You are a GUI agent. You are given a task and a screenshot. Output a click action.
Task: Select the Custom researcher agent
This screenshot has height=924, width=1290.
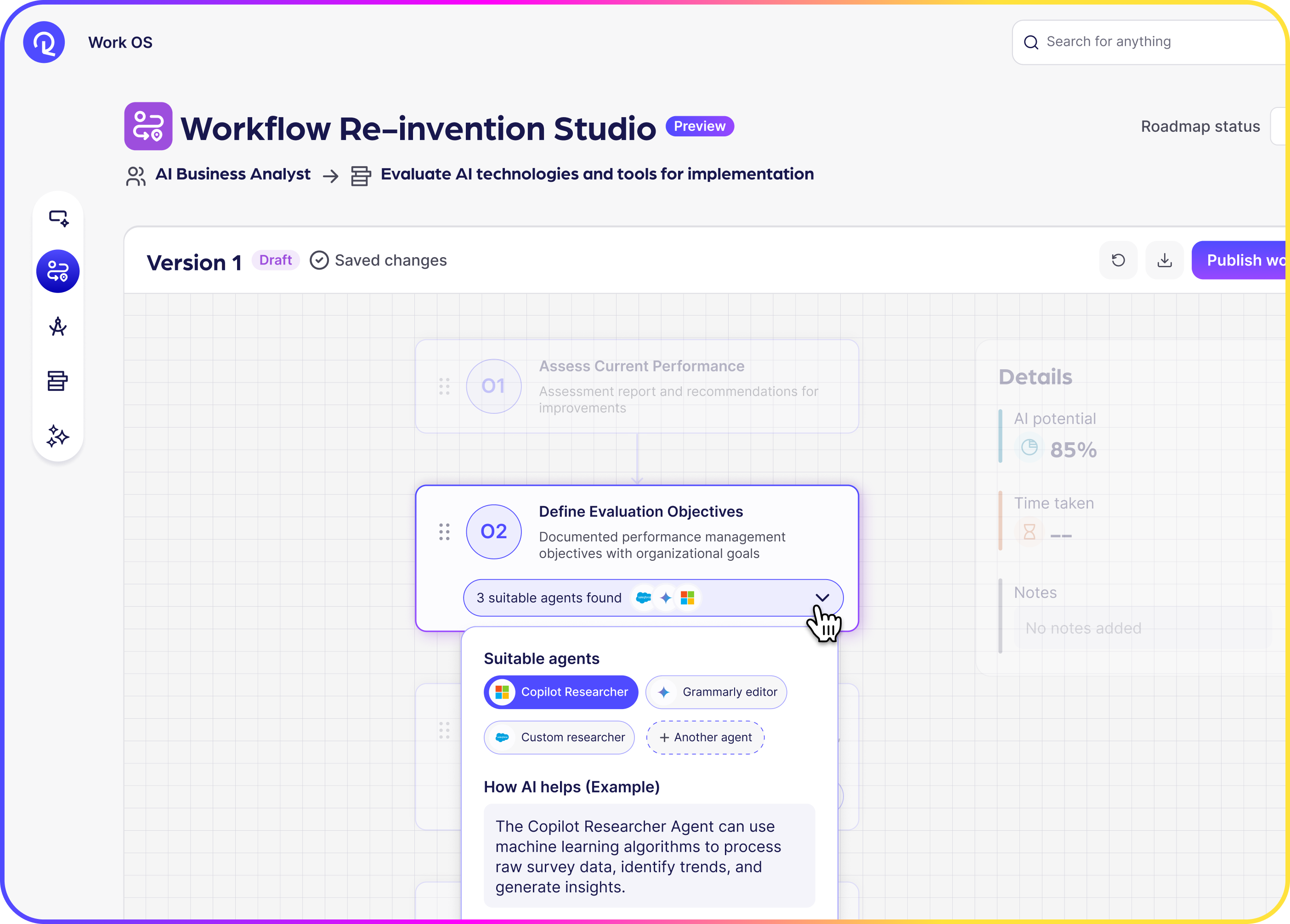[559, 738]
